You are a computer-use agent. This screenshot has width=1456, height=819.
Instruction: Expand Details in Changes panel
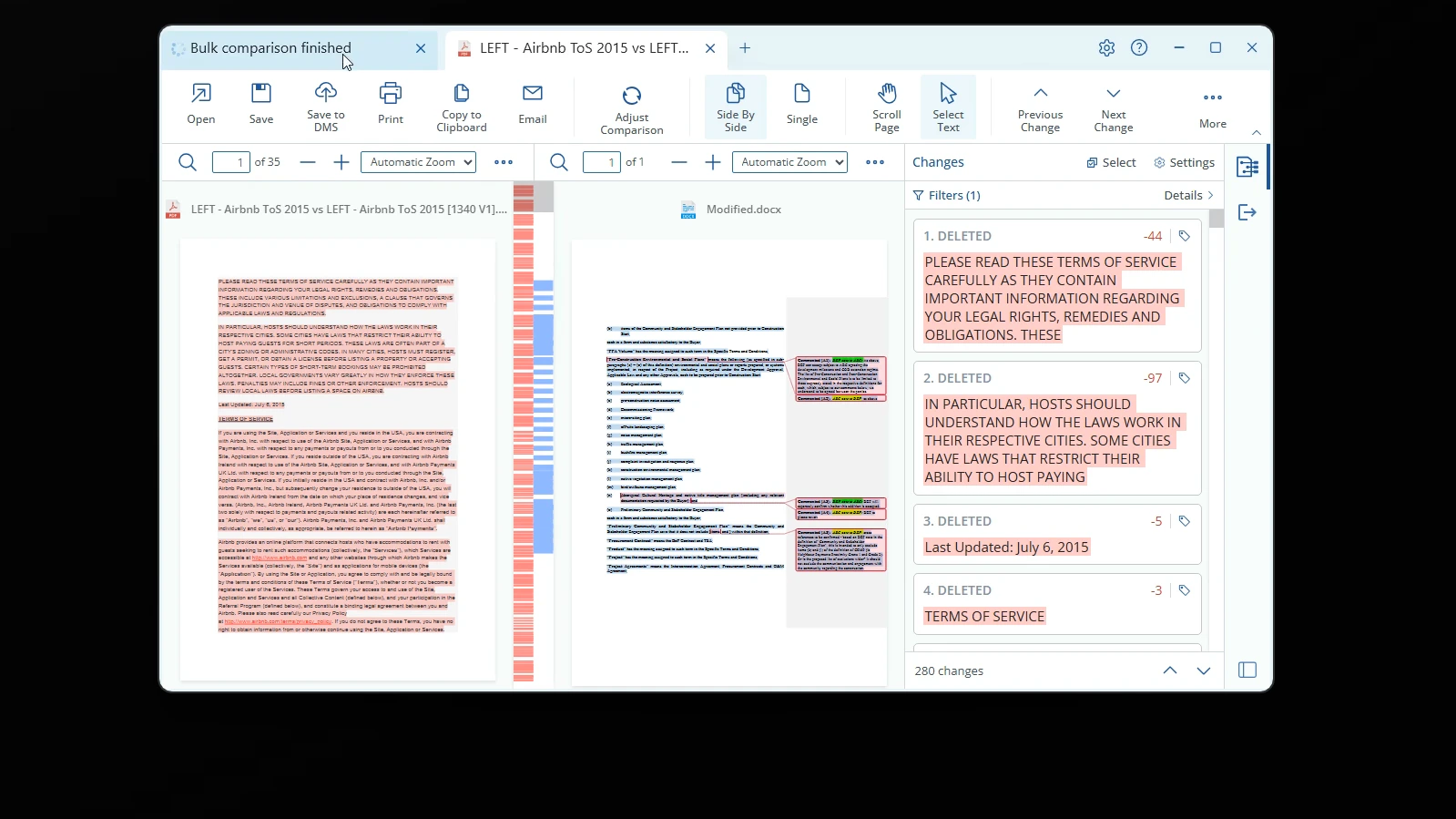[1189, 195]
